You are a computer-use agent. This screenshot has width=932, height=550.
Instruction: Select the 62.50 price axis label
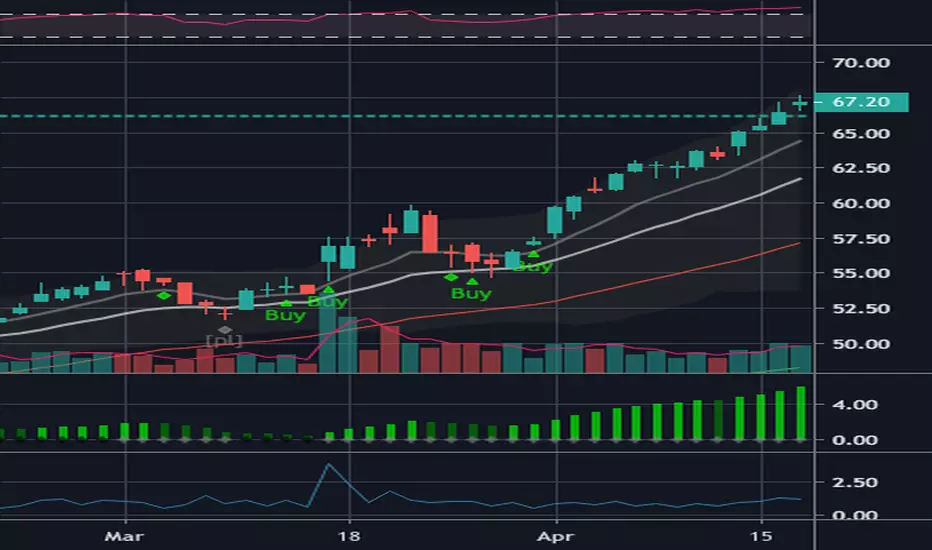(861, 168)
